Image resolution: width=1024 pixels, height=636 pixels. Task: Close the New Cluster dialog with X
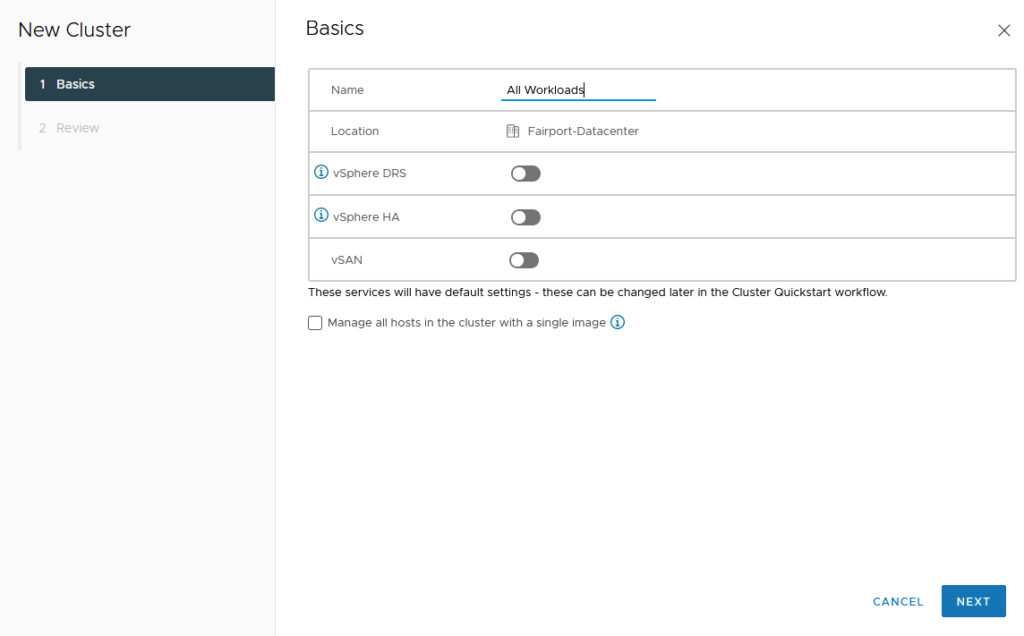pos(1004,31)
